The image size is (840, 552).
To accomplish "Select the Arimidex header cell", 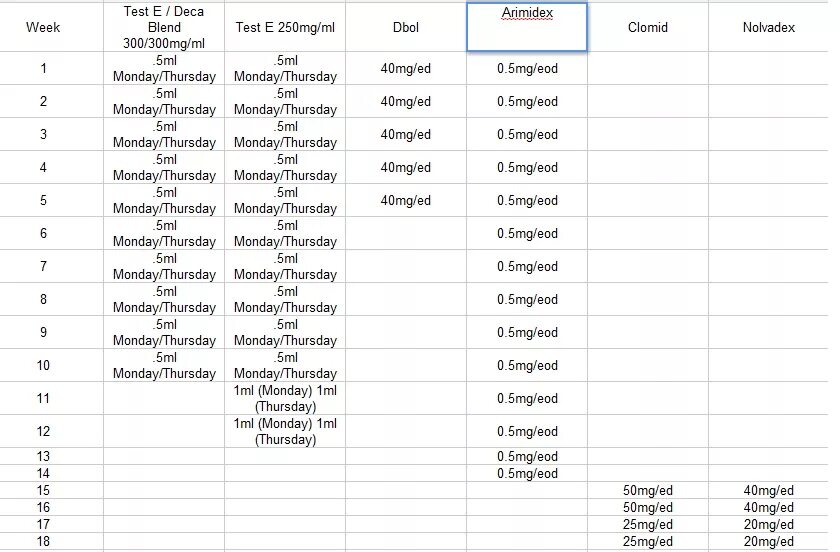I will (527, 27).
